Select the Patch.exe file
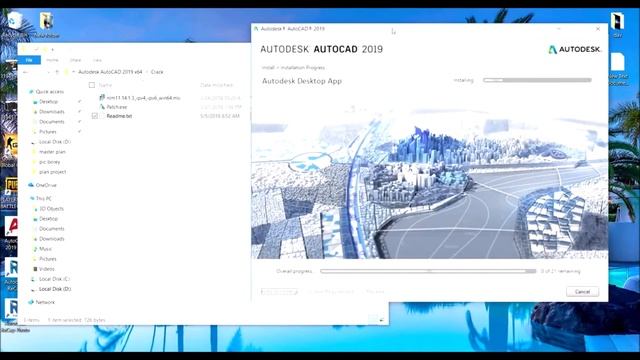 (117, 107)
